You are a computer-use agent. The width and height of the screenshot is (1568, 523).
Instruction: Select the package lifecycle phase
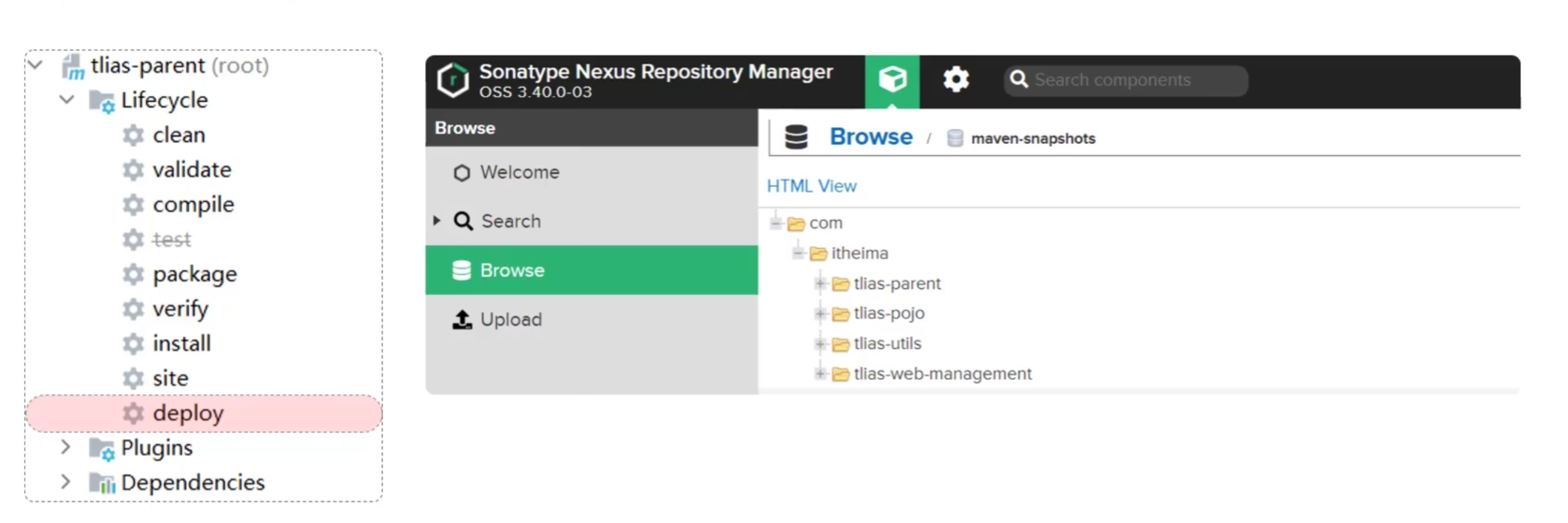point(195,274)
